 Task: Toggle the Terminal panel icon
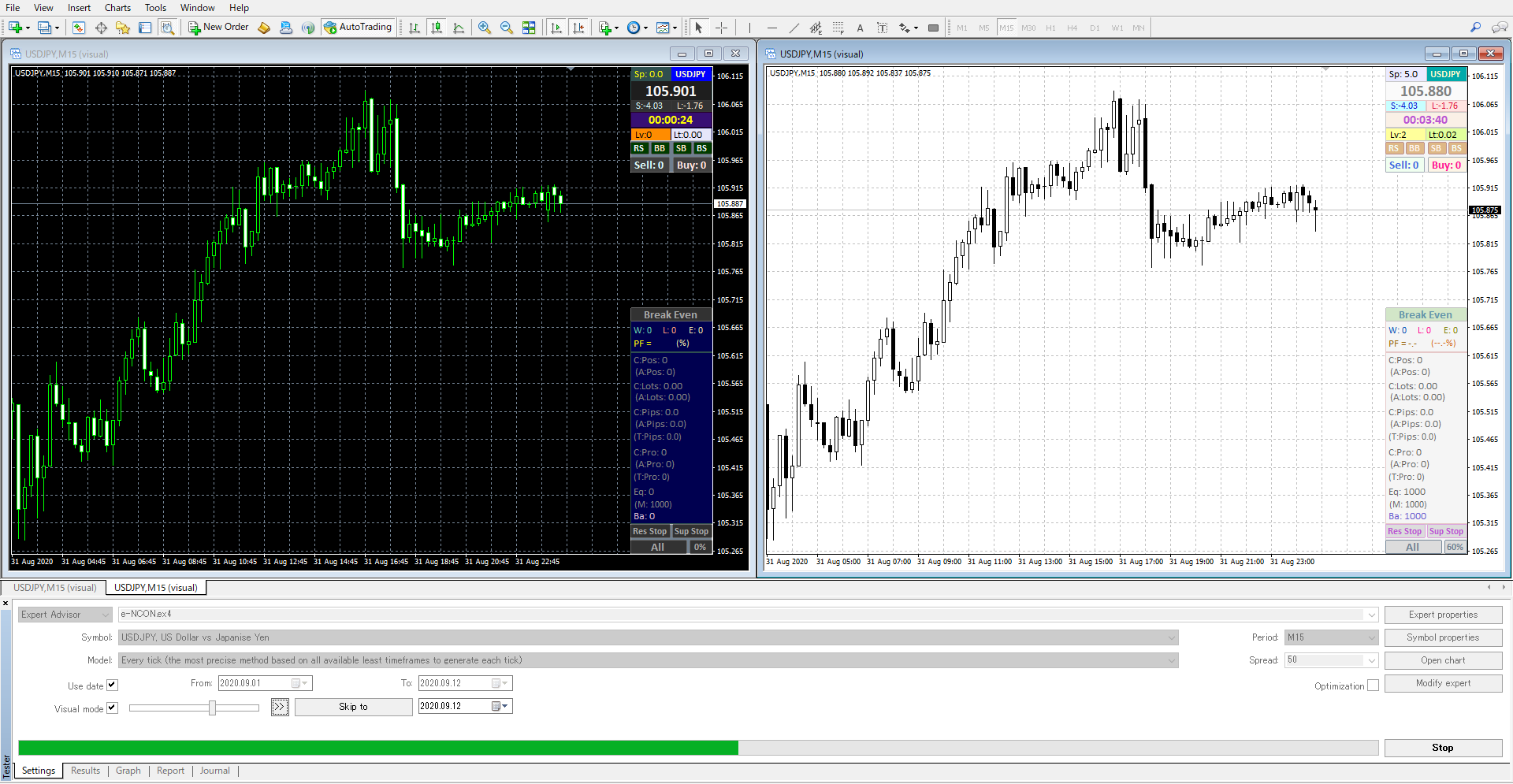(x=145, y=28)
